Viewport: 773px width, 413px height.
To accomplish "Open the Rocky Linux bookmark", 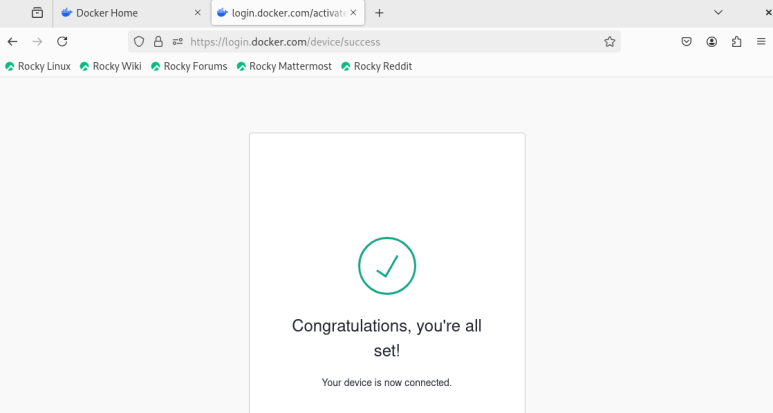I will 38,67.
